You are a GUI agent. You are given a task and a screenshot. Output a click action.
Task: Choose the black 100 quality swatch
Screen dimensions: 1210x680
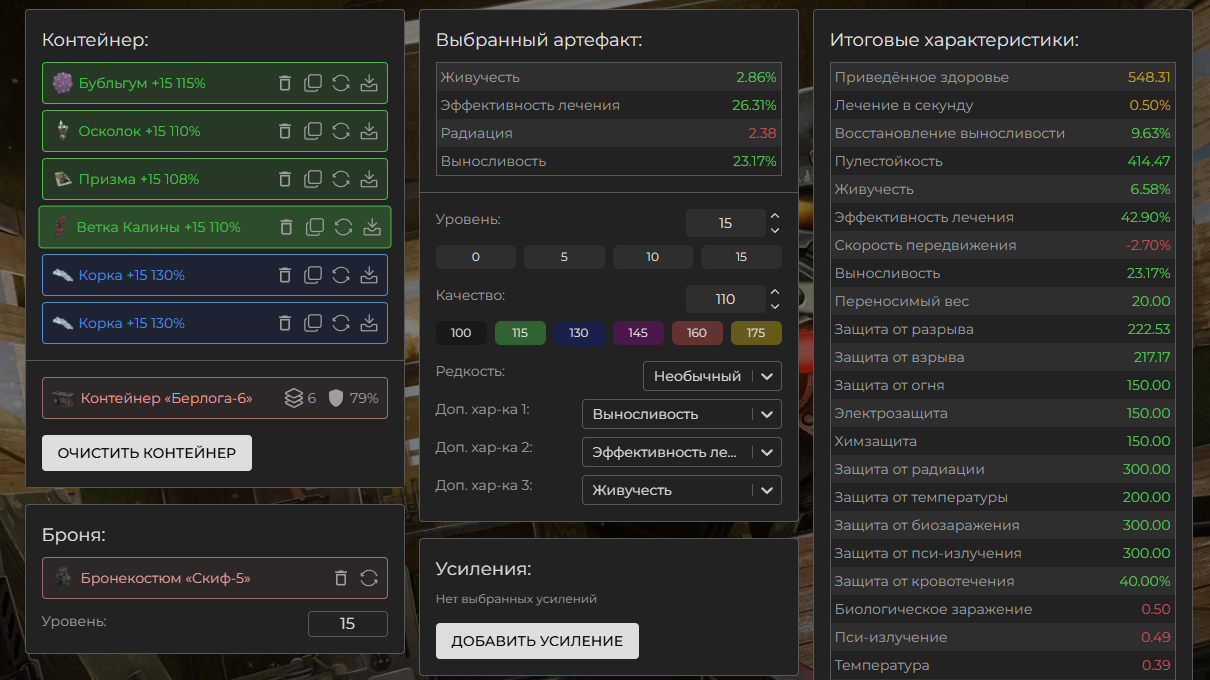coord(461,333)
